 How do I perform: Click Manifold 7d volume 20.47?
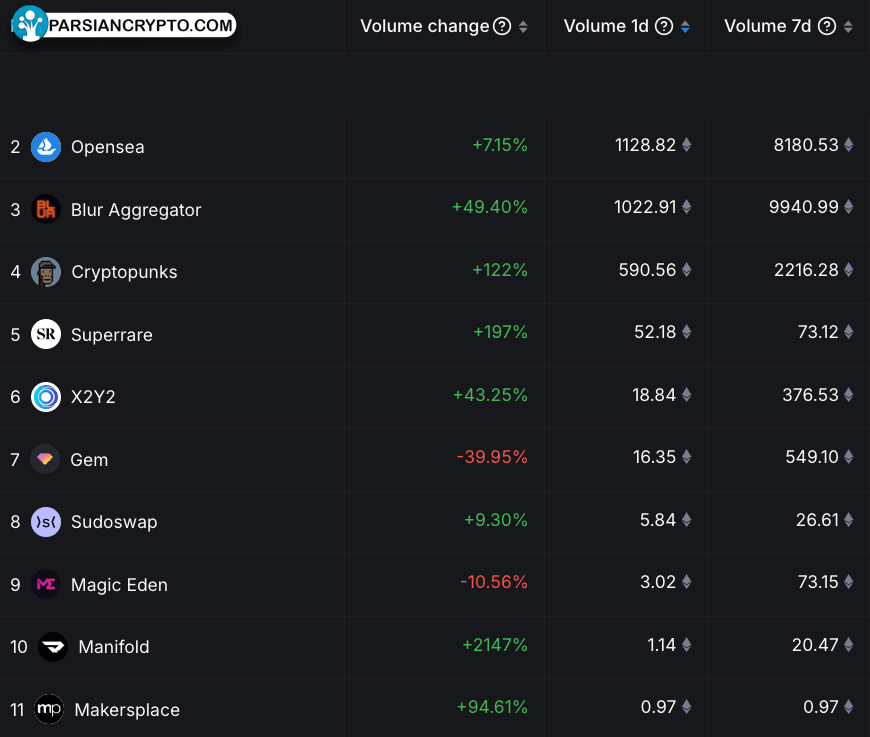[816, 644]
